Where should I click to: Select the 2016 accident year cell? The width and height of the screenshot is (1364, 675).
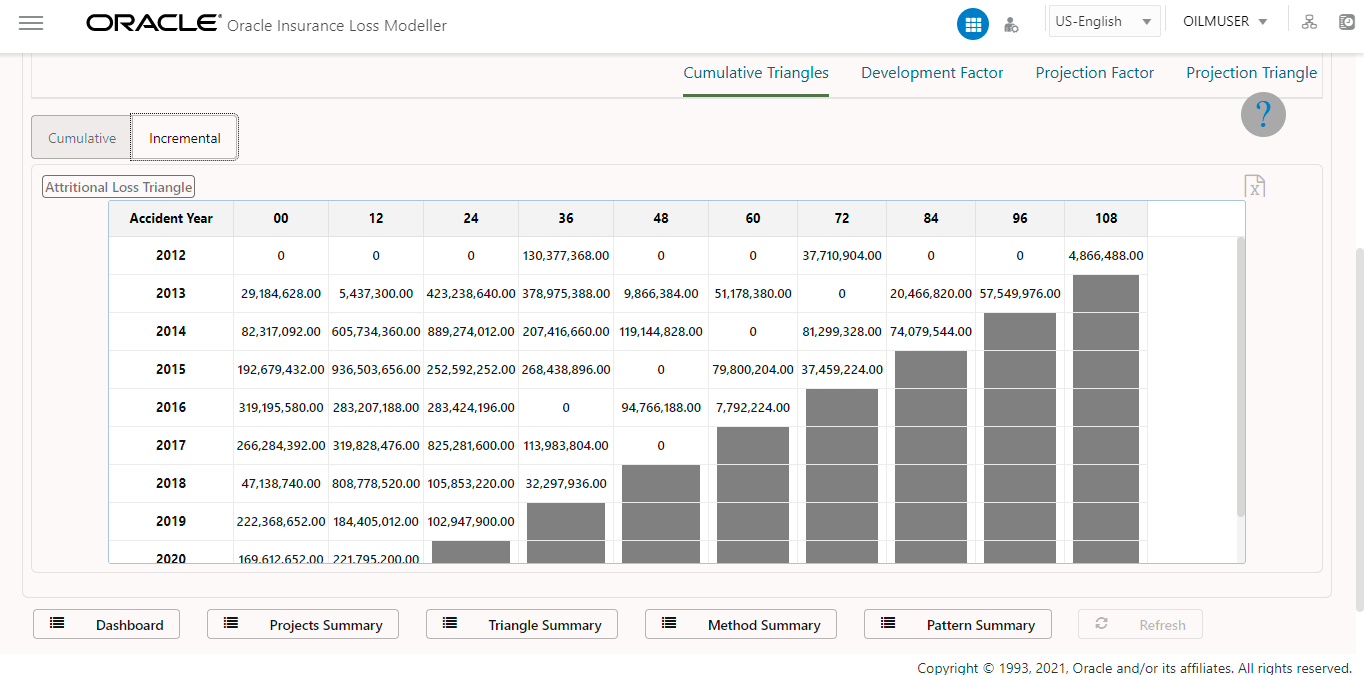pyautogui.click(x=170, y=407)
